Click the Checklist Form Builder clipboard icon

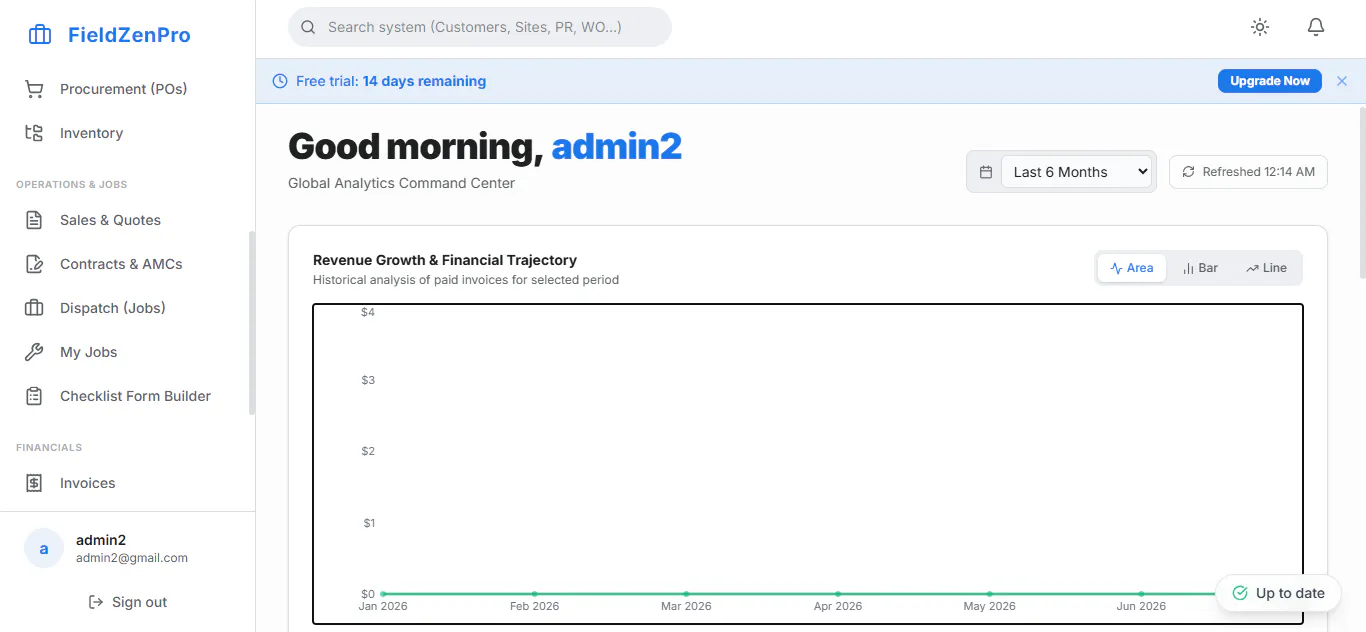34,396
